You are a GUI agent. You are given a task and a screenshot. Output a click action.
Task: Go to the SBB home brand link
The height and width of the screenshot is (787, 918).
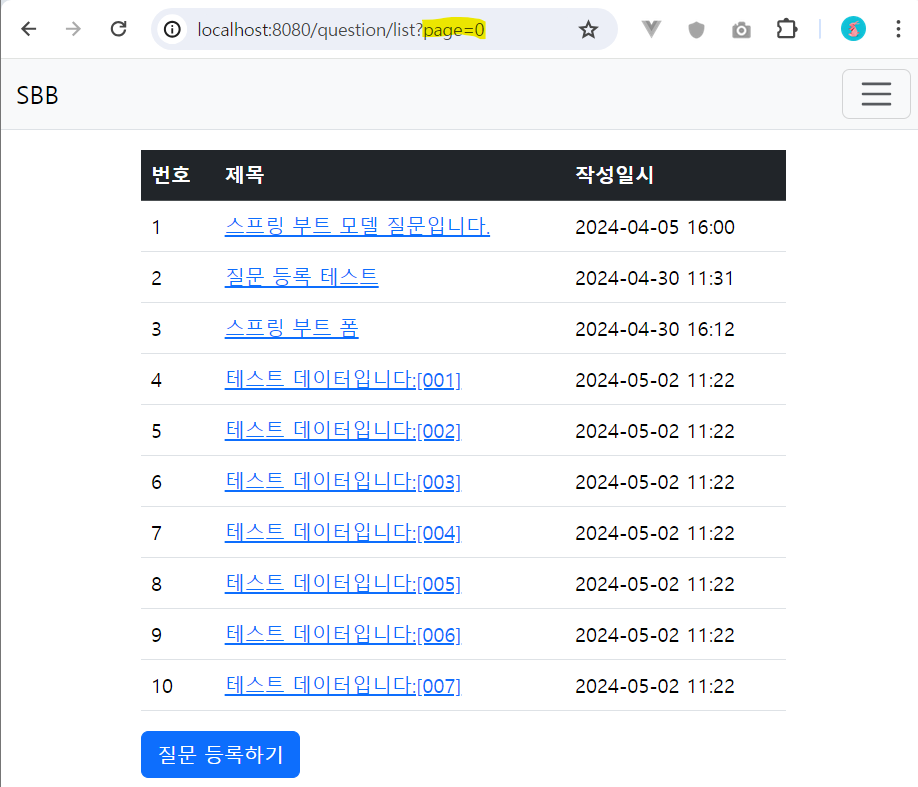[x=37, y=95]
